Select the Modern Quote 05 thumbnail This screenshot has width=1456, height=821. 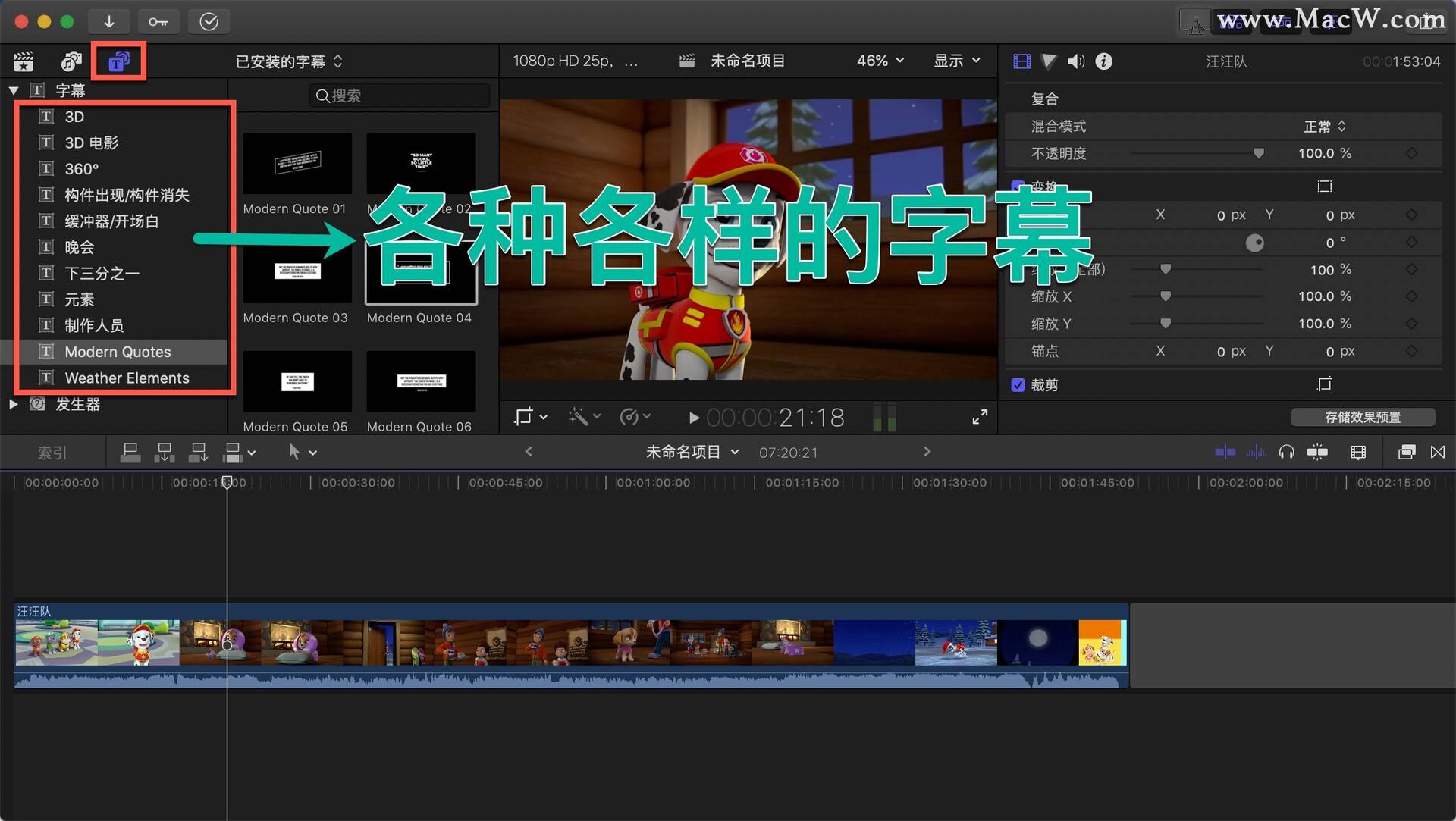[x=297, y=381]
